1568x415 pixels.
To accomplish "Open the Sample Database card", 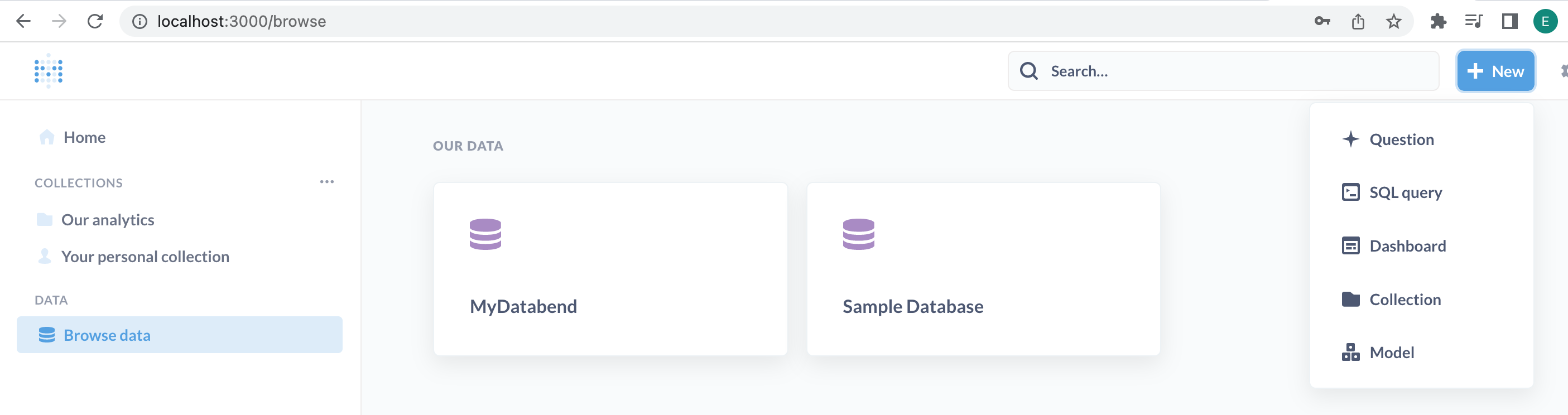I will pos(983,269).
